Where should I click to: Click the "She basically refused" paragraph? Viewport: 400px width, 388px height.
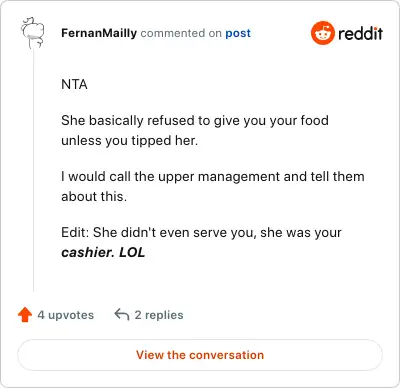(195, 130)
